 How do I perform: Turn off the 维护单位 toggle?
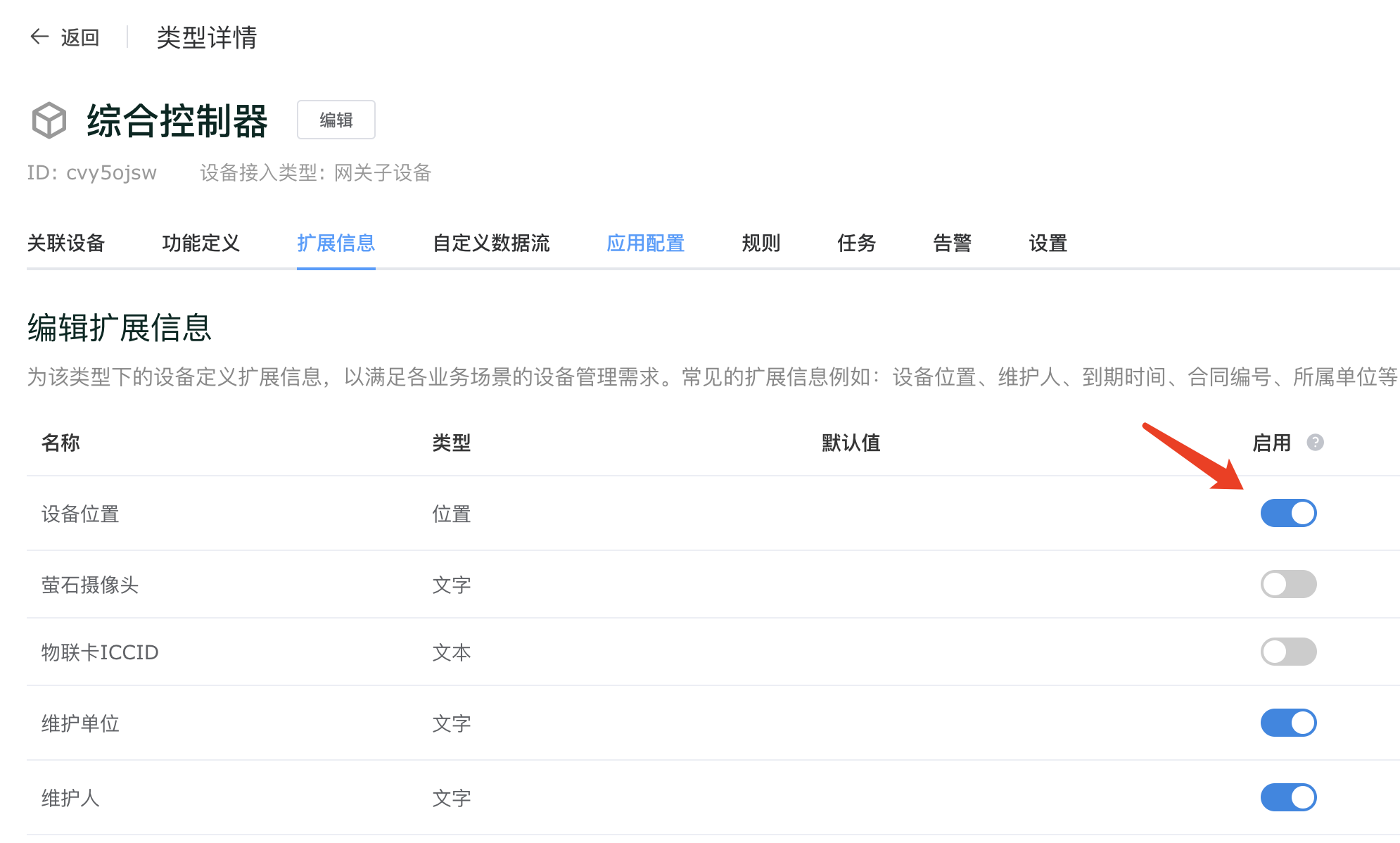tap(1288, 723)
